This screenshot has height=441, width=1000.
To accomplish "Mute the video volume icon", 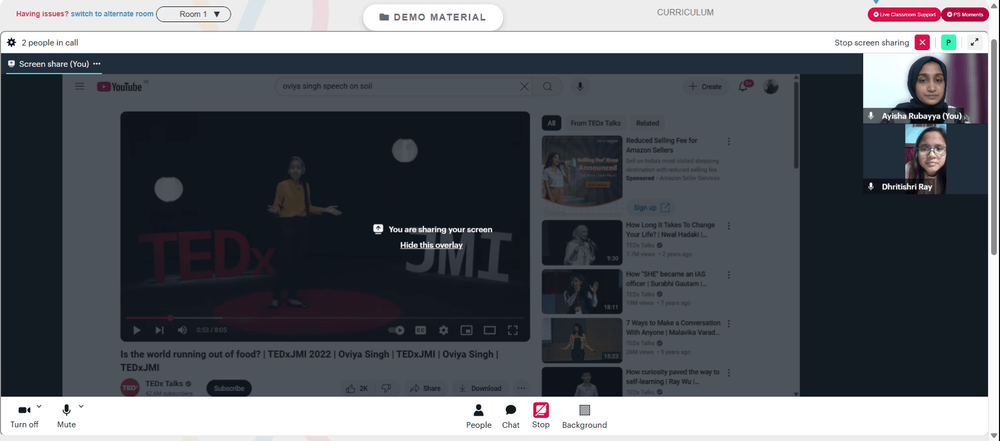I will click(x=182, y=330).
